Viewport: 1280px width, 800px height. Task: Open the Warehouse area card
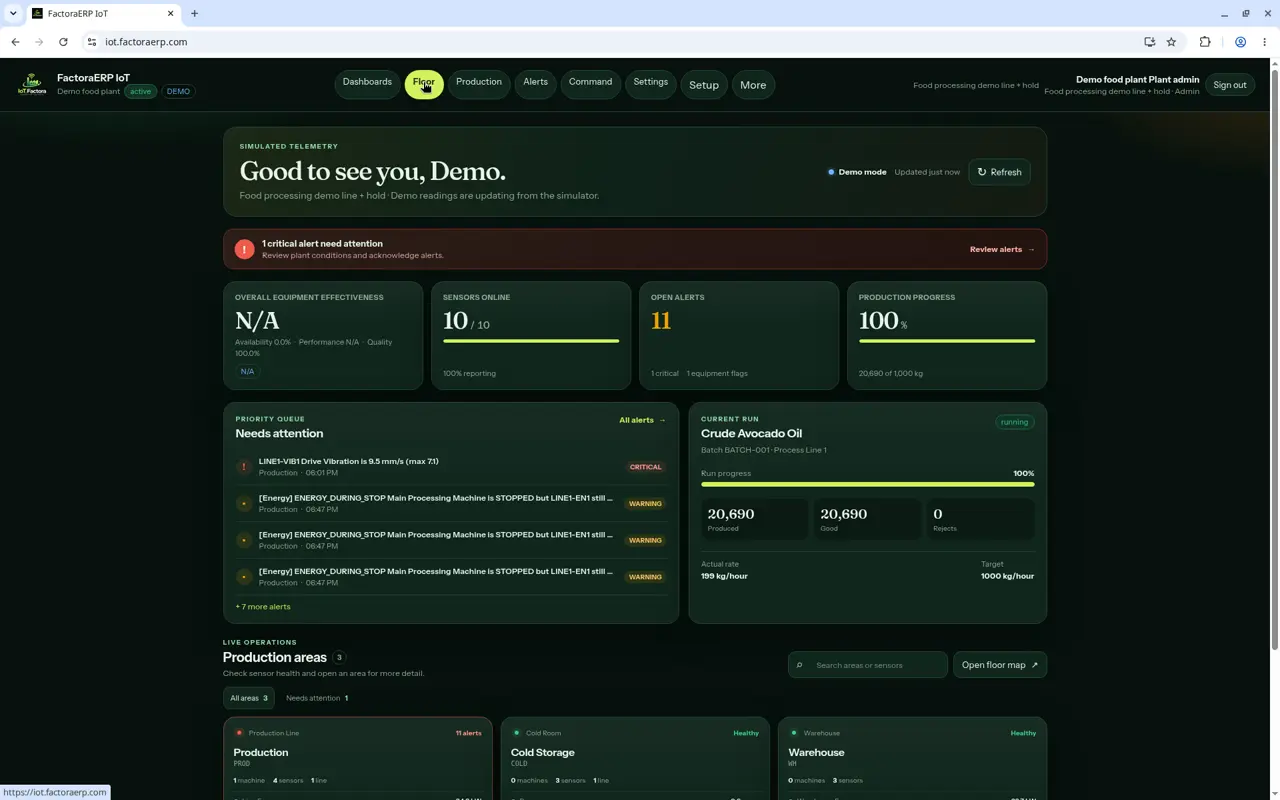coord(912,758)
